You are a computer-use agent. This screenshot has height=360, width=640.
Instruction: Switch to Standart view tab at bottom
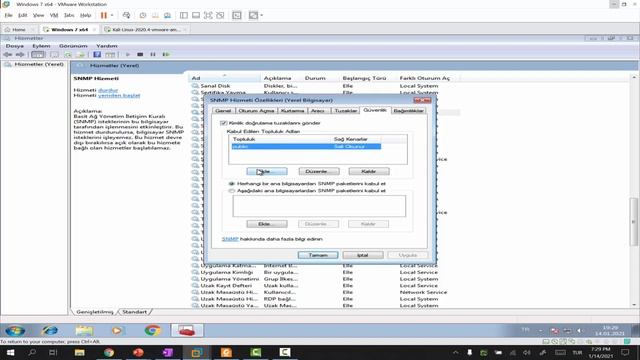pyautogui.click(x=135, y=312)
